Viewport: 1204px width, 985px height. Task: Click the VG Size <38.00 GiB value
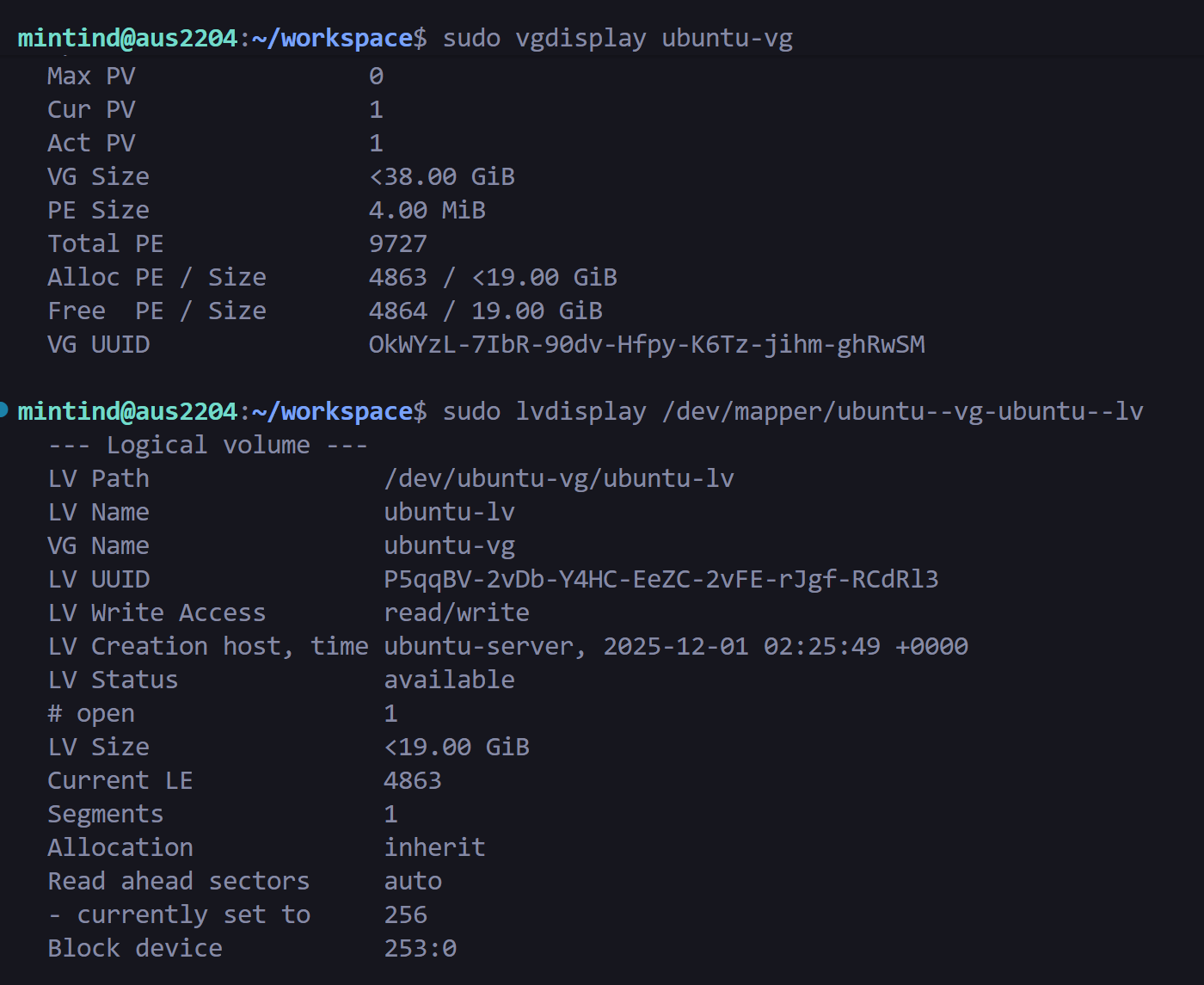click(442, 176)
